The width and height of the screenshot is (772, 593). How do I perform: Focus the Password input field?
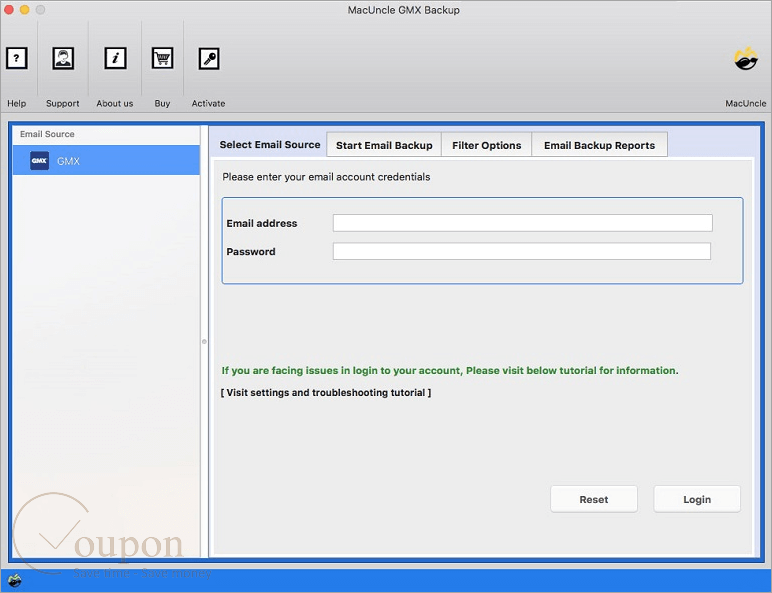tap(521, 251)
